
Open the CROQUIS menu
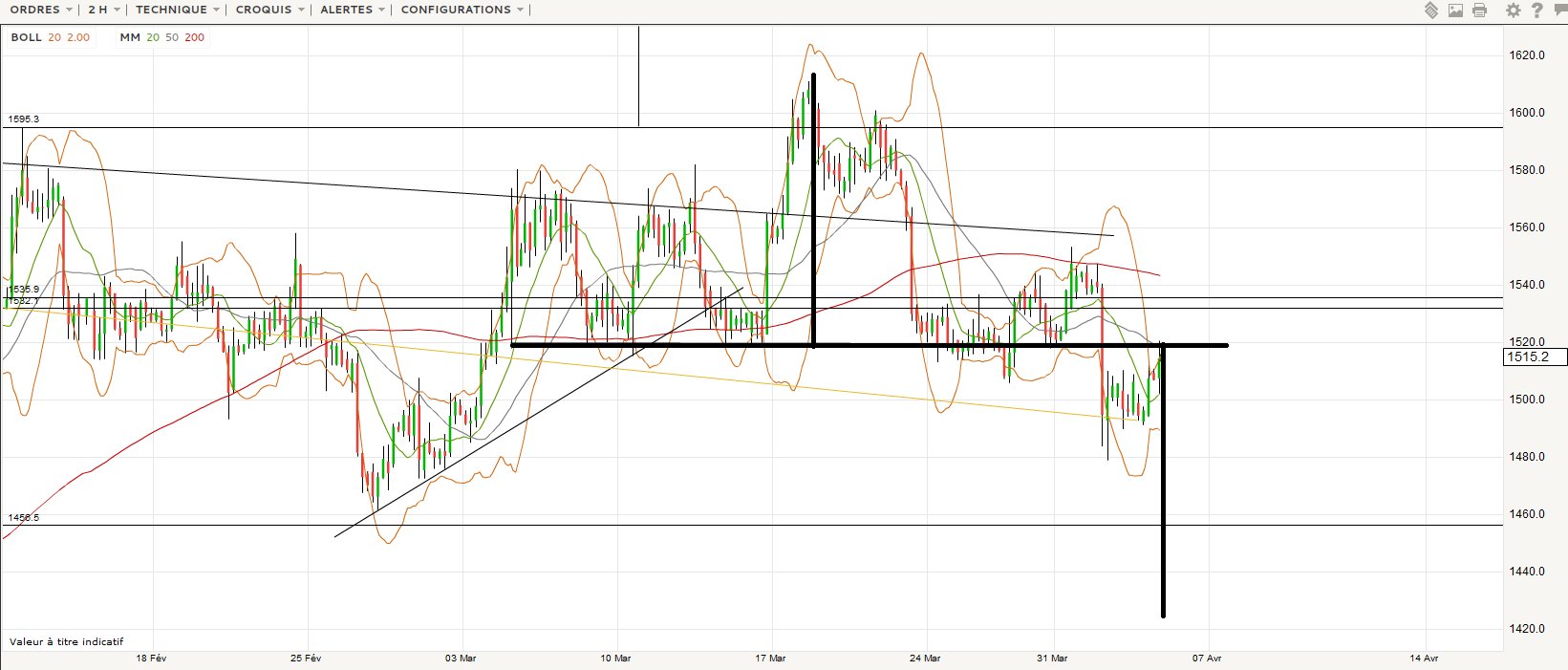(x=270, y=10)
